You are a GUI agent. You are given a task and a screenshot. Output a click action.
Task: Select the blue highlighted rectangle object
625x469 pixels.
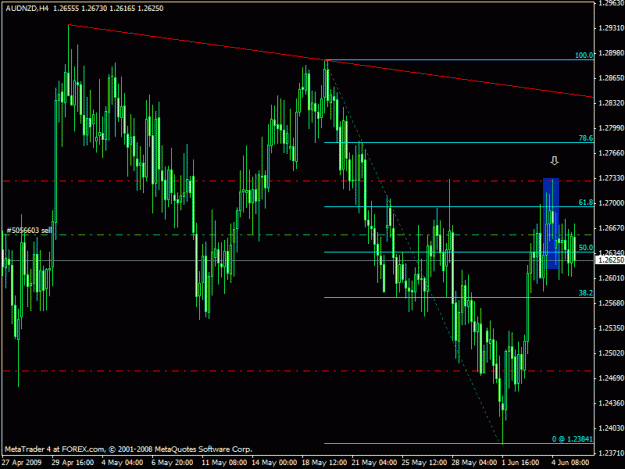[551, 223]
